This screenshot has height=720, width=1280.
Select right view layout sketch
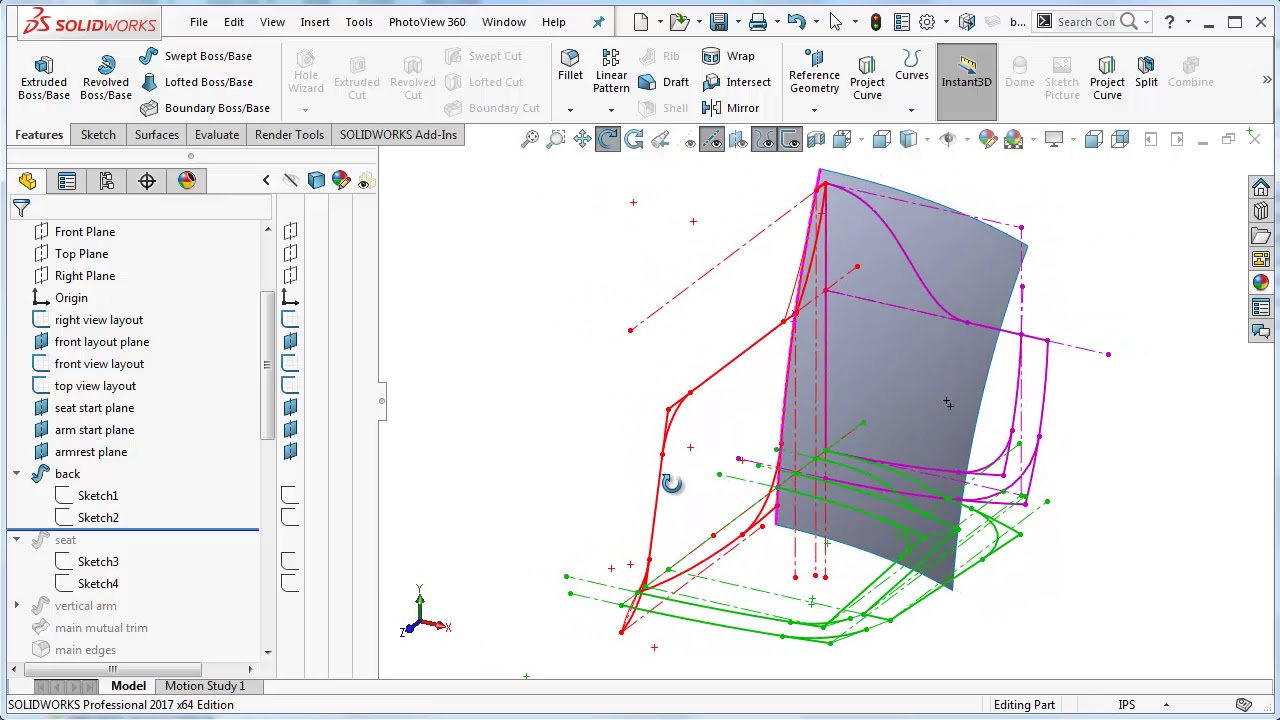99,320
